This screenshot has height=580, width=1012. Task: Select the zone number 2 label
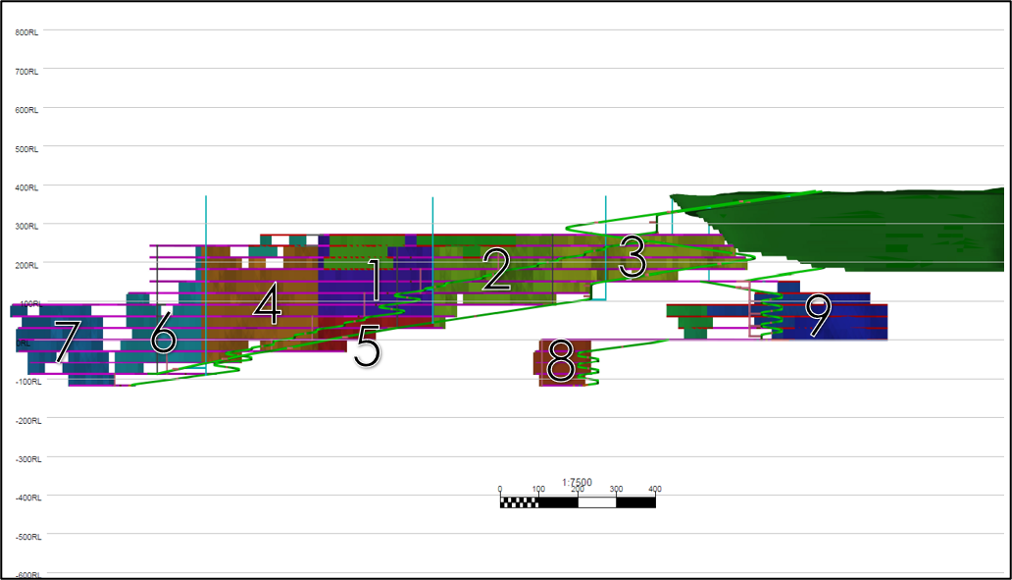(497, 270)
